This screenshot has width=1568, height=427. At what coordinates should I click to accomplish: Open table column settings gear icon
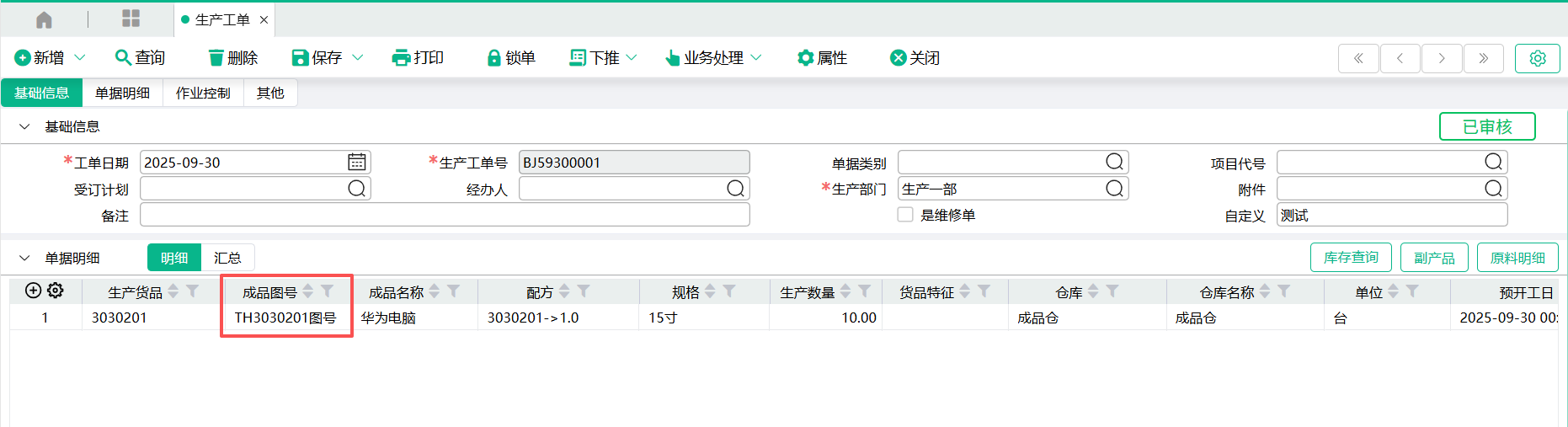click(56, 291)
